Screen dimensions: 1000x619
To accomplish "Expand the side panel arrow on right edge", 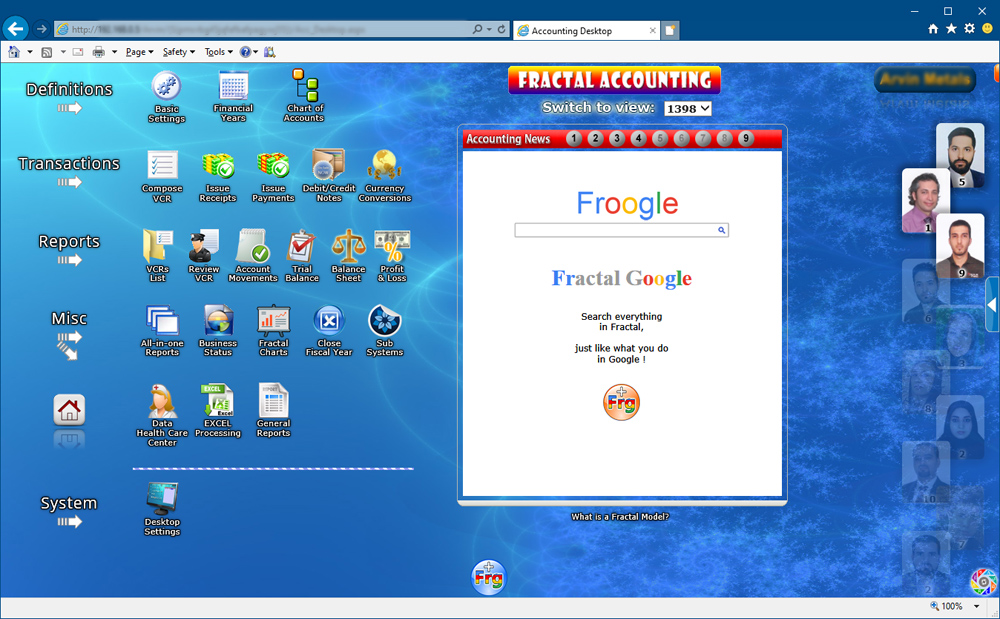I will 992,305.
